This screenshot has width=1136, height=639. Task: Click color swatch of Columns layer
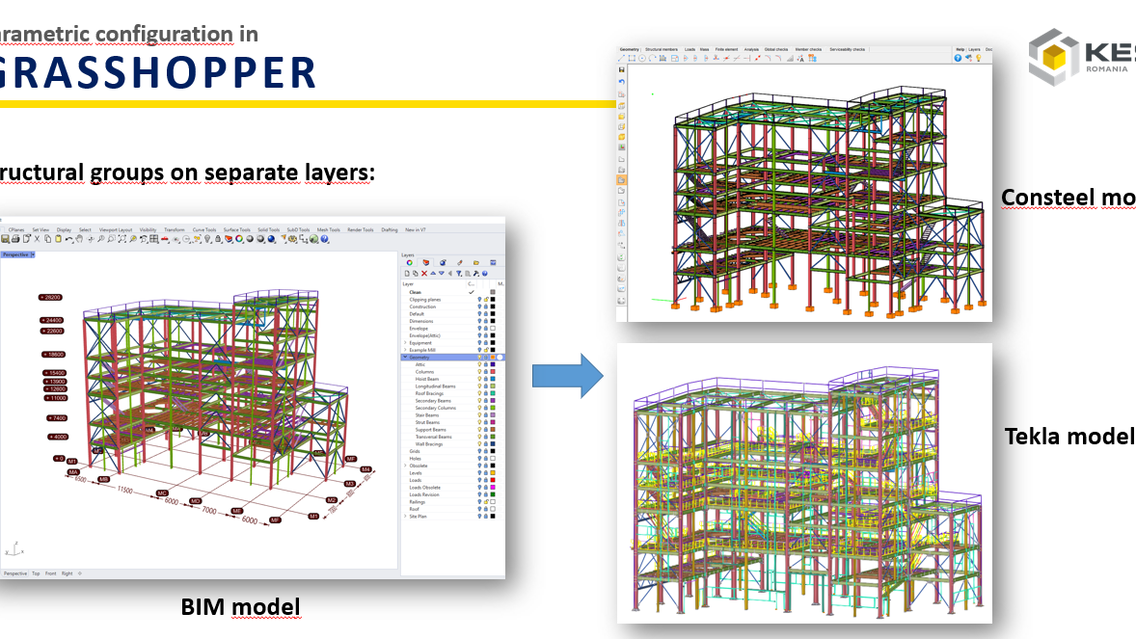493,372
